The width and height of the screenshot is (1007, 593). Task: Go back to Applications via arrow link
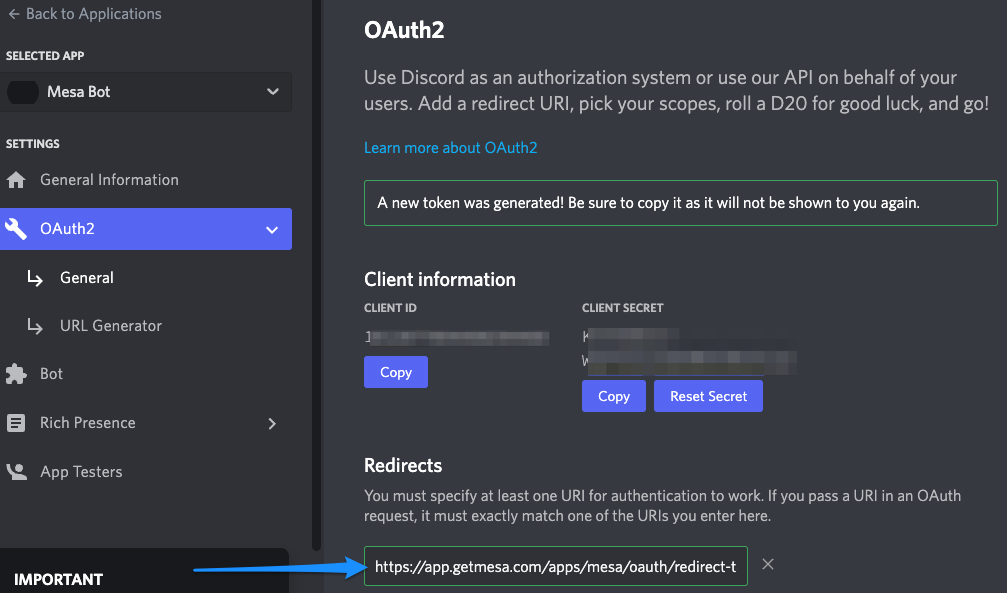pyautogui.click(x=84, y=13)
